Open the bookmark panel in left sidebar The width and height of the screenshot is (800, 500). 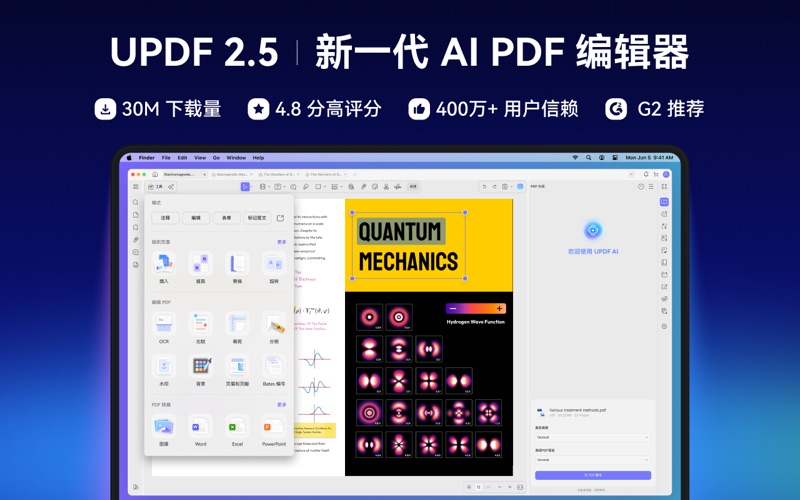coord(136,228)
